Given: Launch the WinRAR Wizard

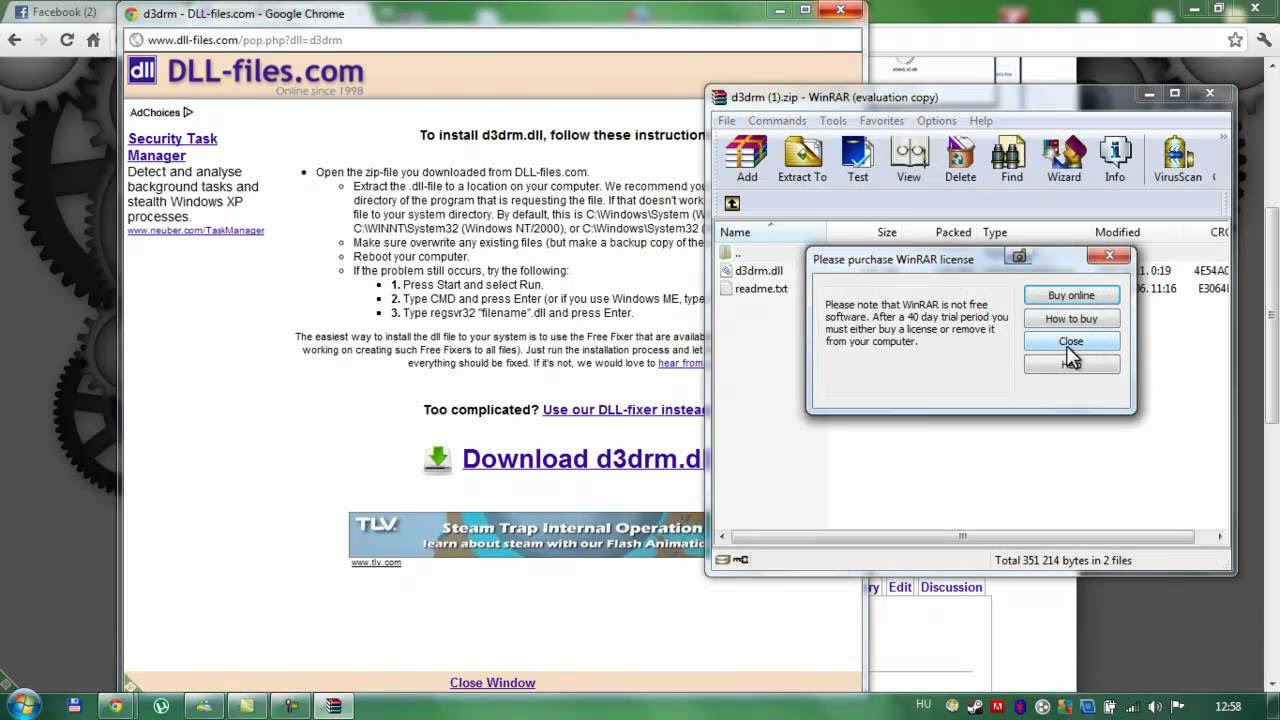Looking at the screenshot, I should coord(1064,159).
